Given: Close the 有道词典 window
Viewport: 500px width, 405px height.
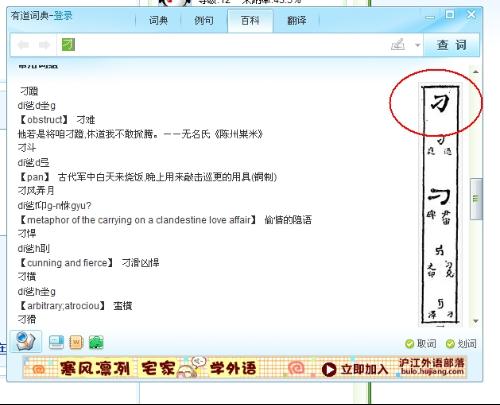Looking at the screenshot, I should (471, 14).
